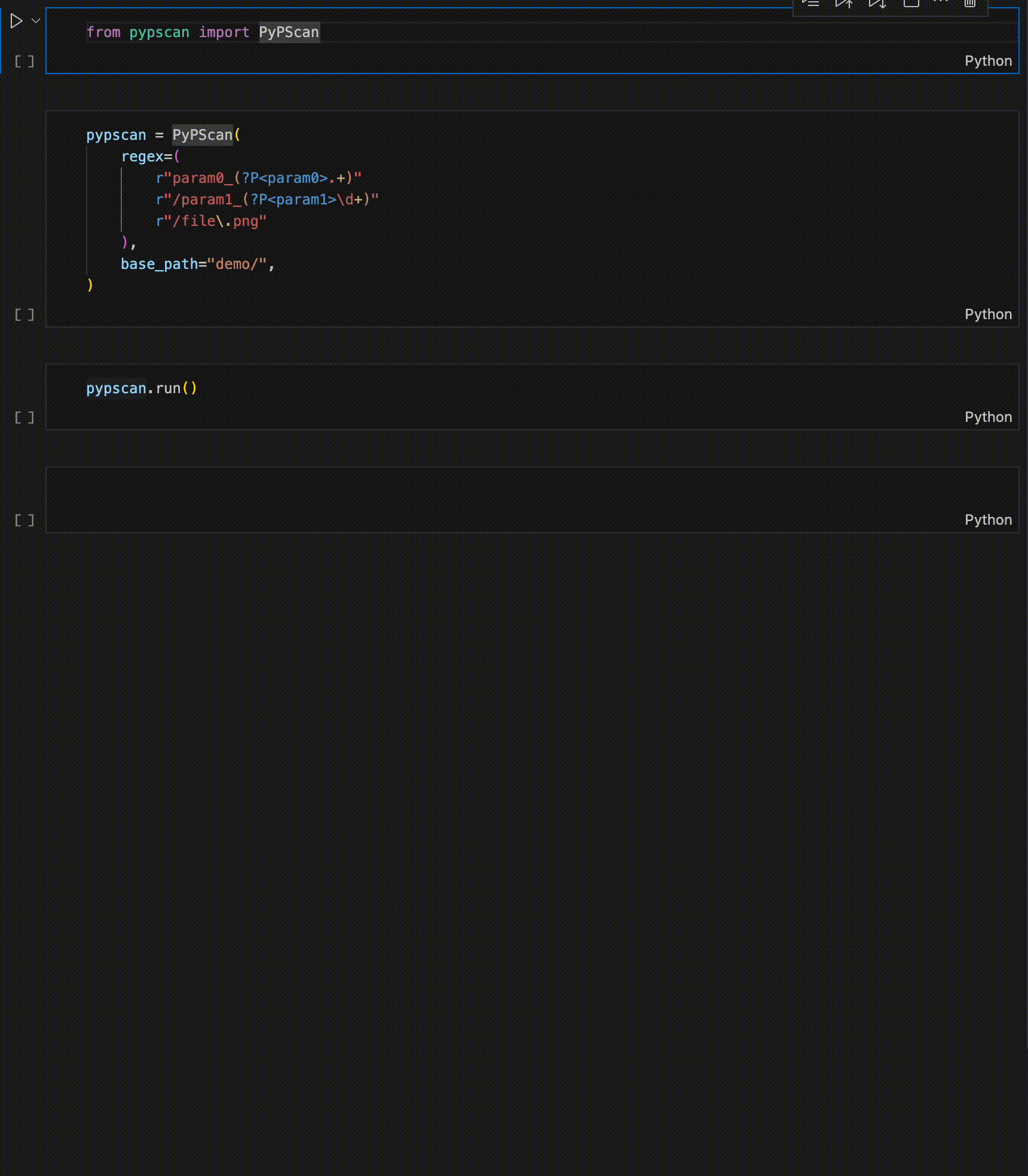The width and height of the screenshot is (1028, 1176).
Task: Execute the cell and all cells below
Action: pos(877,4)
